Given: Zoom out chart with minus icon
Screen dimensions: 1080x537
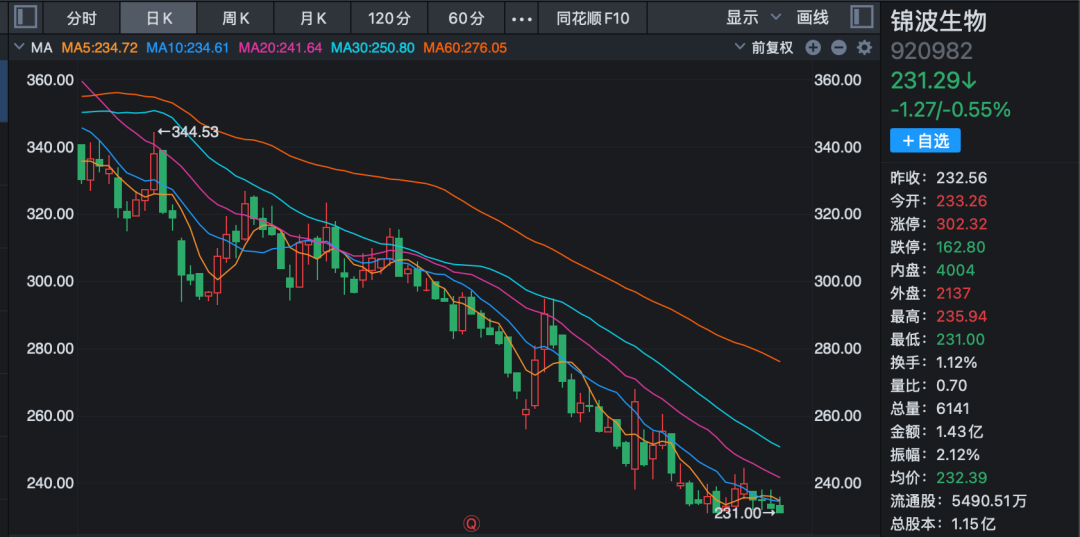Looking at the screenshot, I should click(838, 48).
